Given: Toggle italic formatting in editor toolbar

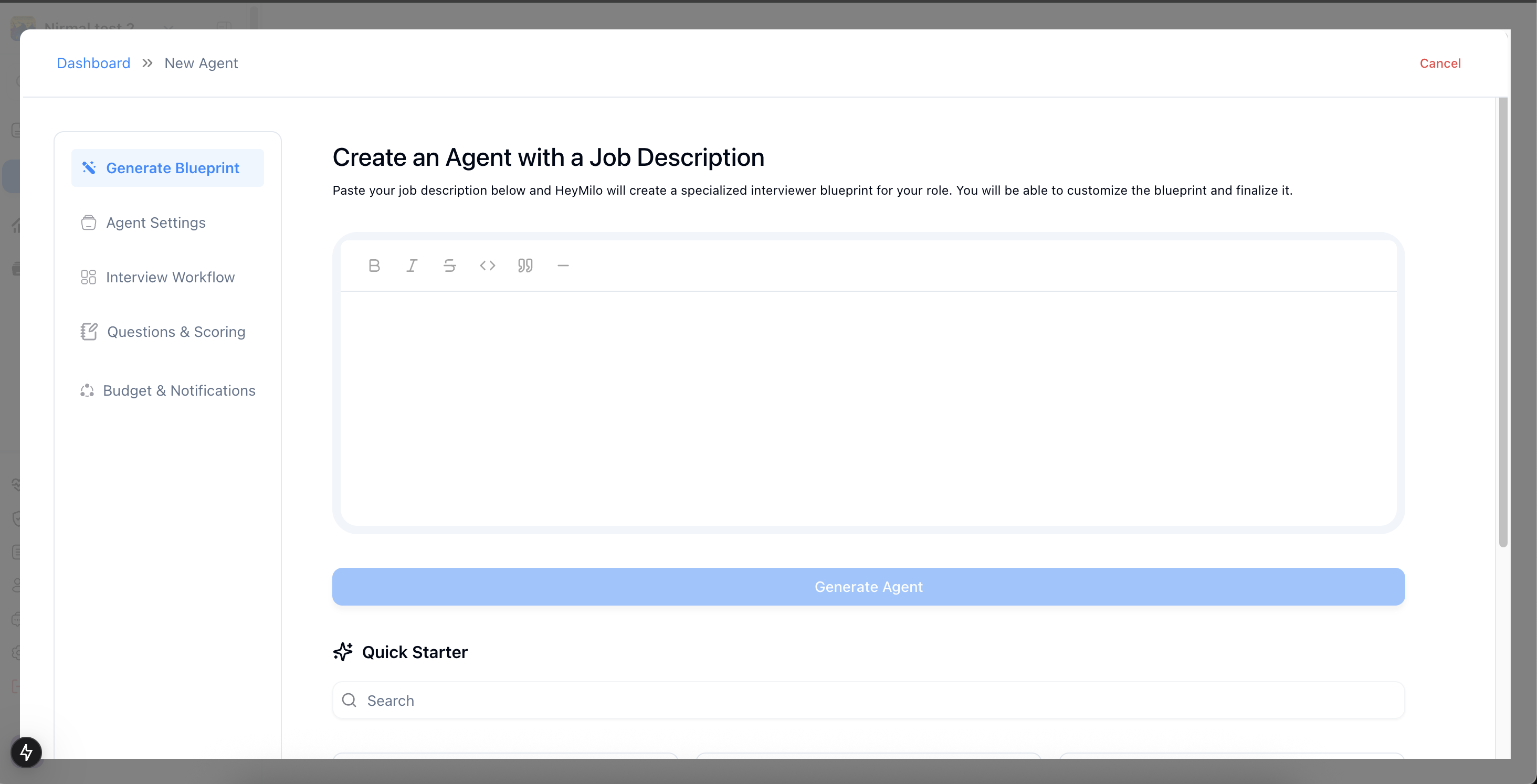Looking at the screenshot, I should pyautogui.click(x=412, y=266).
